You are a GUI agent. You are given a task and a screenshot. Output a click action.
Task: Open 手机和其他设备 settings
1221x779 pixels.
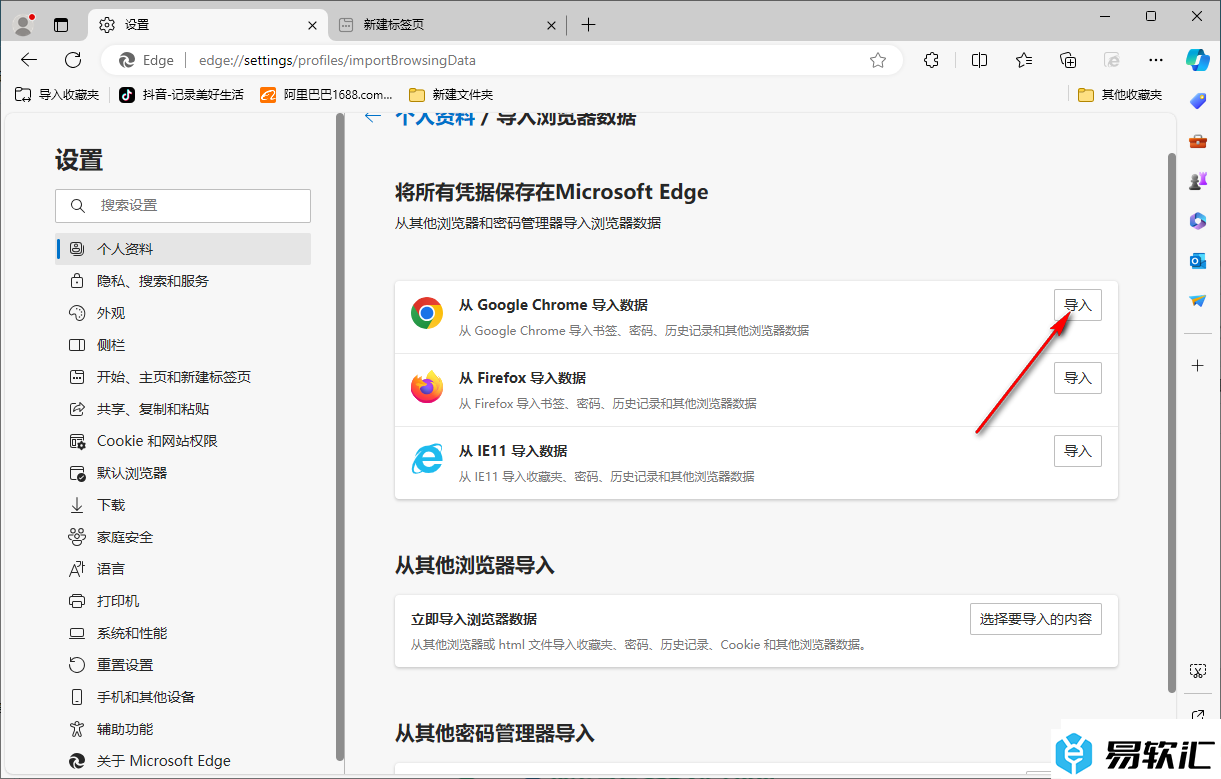coord(183,697)
